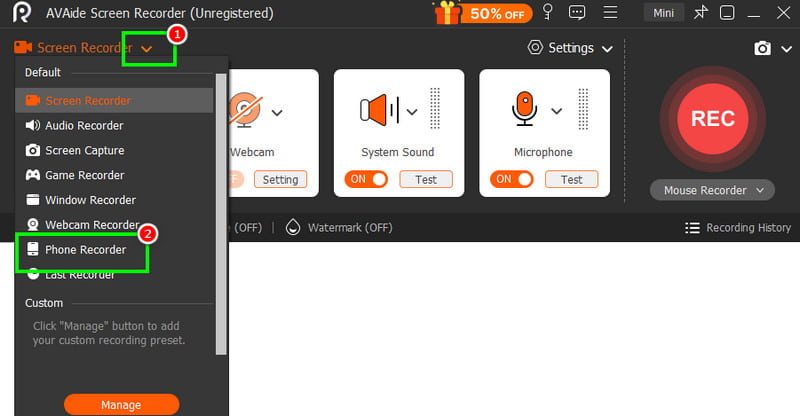Test the System Sound

(x=426, y=180)
